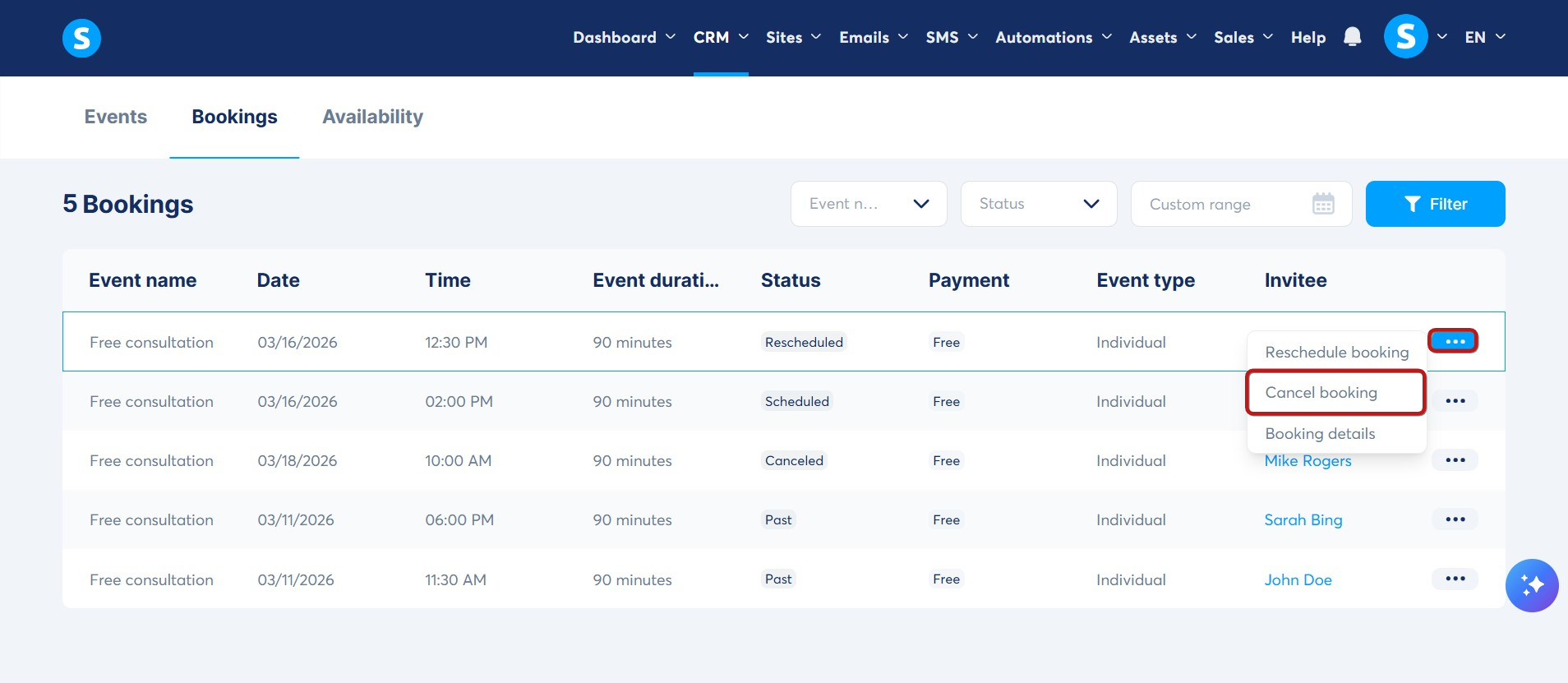Screen dimensions: 1568x683
Task: Click the 5 Bookings heading
Action: pyautogui.click(x=128, y=204)
